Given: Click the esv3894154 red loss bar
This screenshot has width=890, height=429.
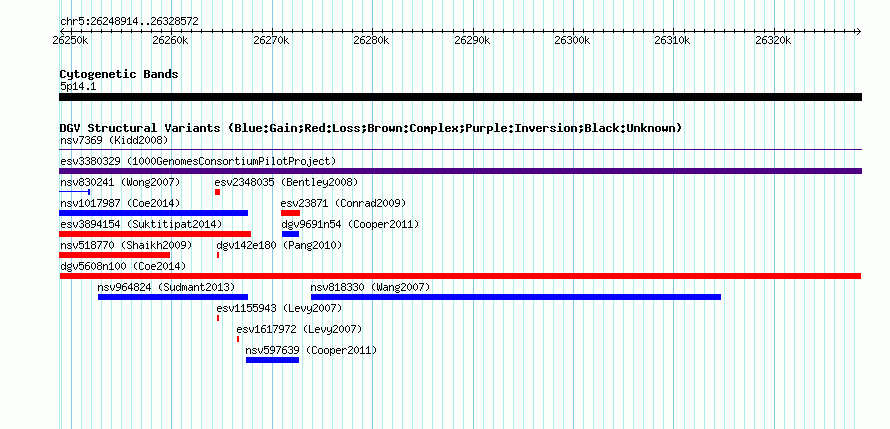Looking at the screenshot, I should [155, 234].
